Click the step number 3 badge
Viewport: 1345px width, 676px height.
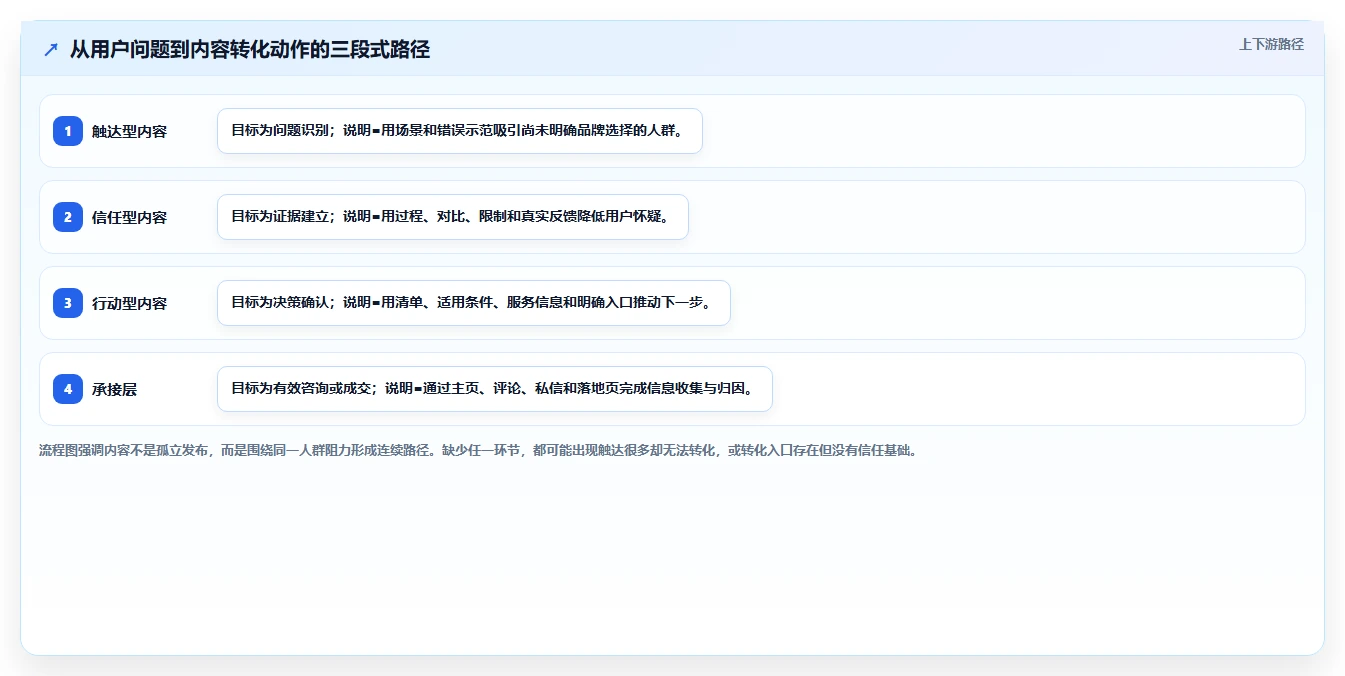[x=68, y=303]
